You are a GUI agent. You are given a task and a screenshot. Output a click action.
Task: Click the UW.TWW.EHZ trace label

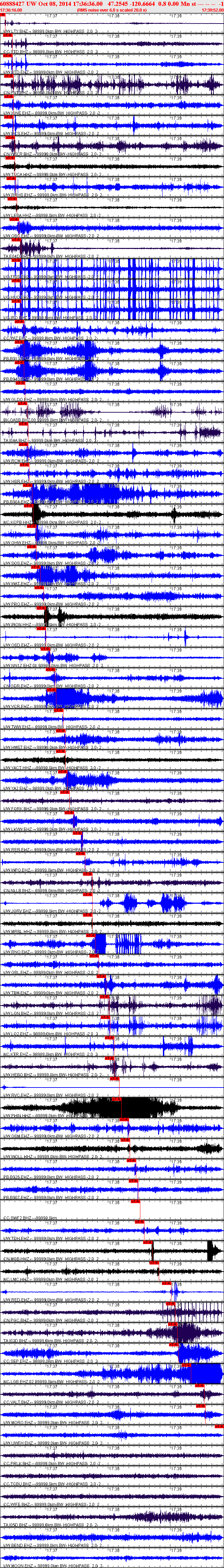click(x=51, y=727)
